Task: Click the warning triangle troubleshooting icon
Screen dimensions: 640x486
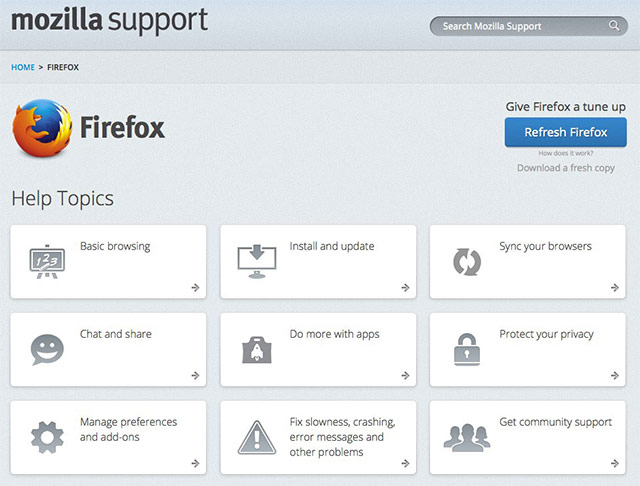Action: coord(257,437)
